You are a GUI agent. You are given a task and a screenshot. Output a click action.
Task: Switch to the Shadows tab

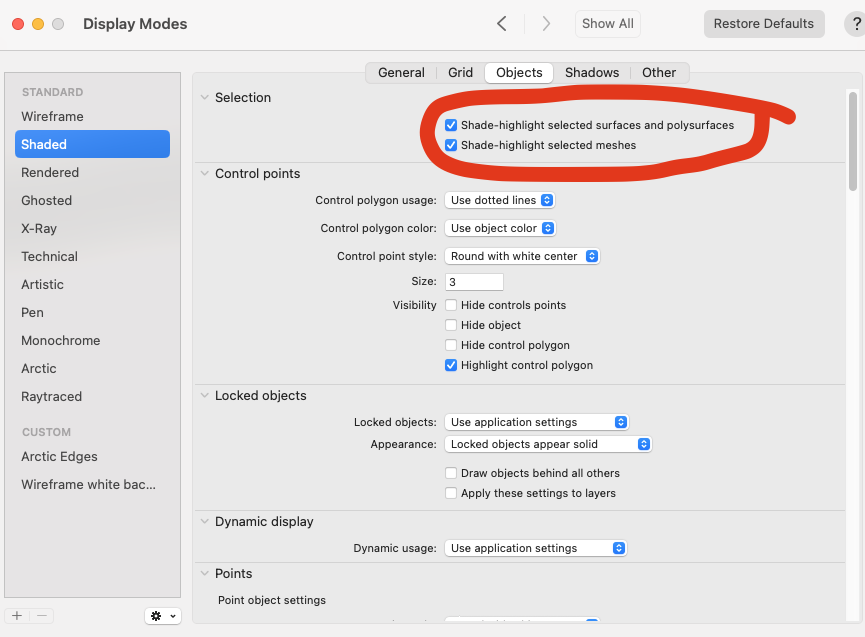pos(592,73)
